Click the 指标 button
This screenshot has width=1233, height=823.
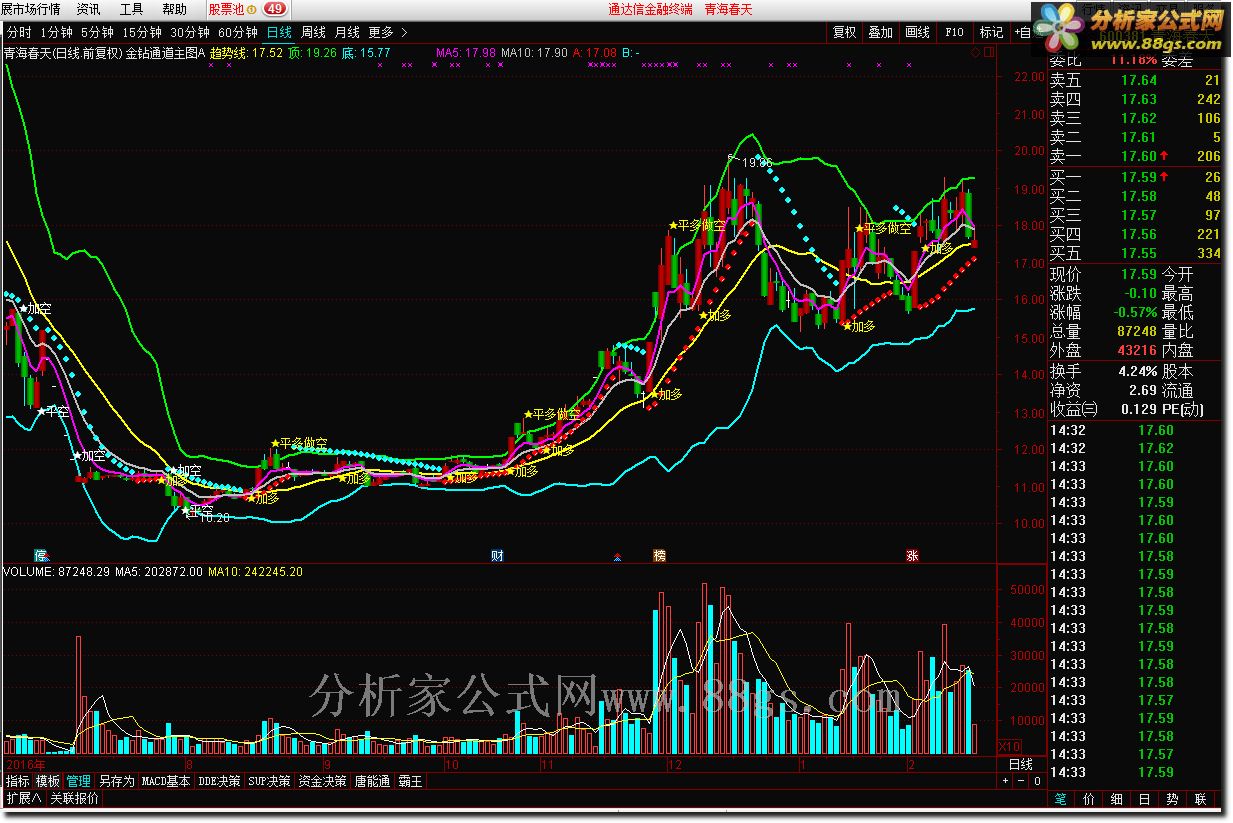pos(18,781)
